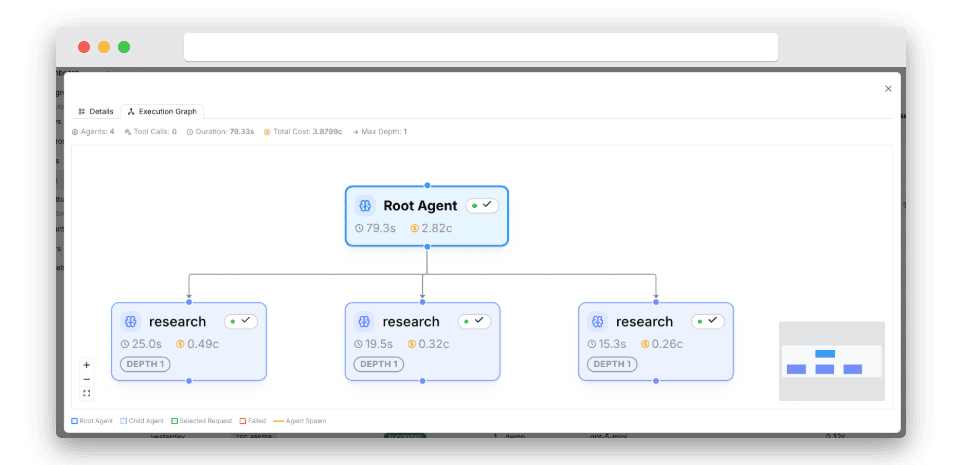This screenshot has width=961, height=465.
Task: Click the coin icon beside 0.26c
Action: pyautogui.click(x=645, y=344)
